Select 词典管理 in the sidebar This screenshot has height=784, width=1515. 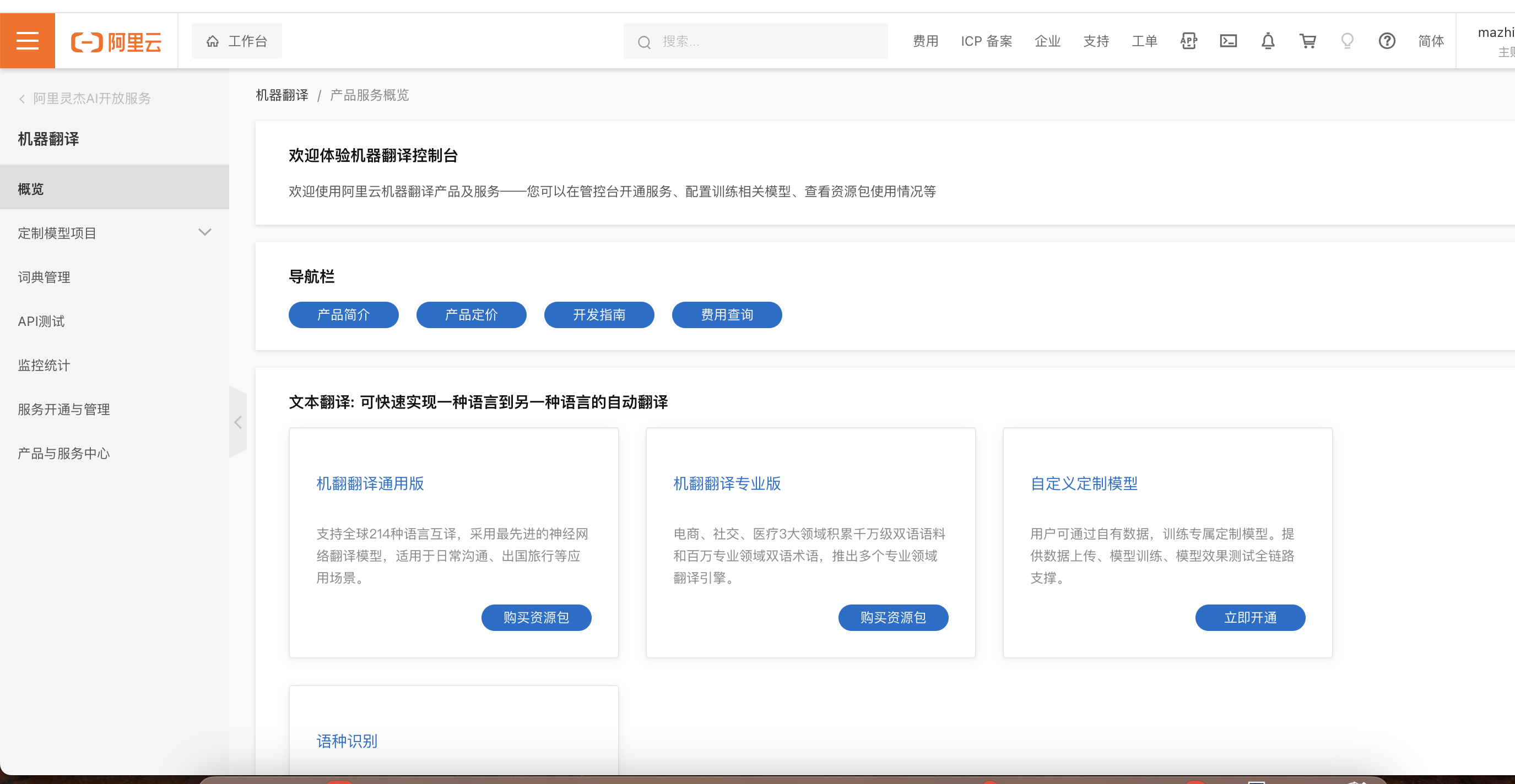(x=44, y=277)
